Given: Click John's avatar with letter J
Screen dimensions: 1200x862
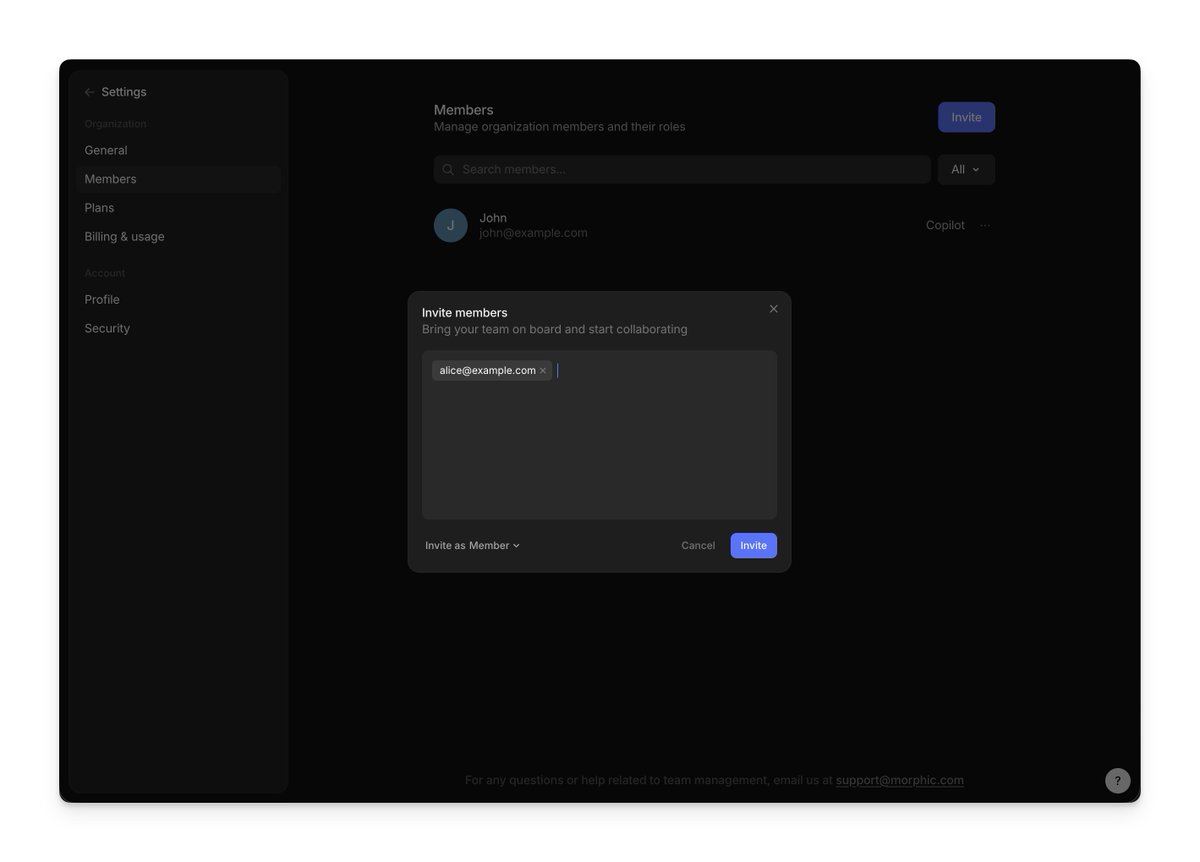Looking at the screenshot, I should point(451,225).
